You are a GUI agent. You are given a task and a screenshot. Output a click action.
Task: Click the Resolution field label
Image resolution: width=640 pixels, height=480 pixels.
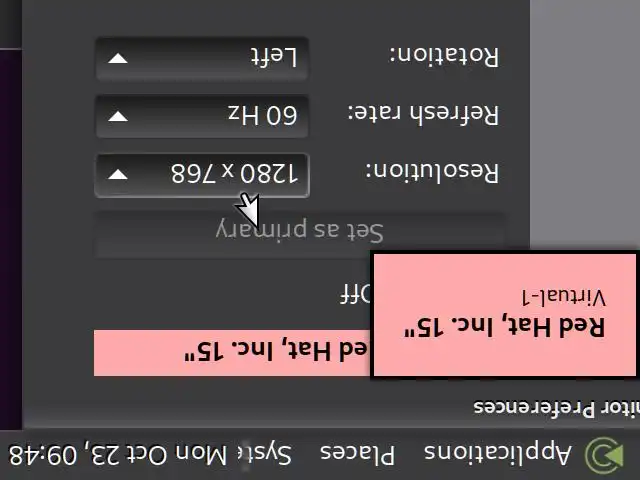431,172
